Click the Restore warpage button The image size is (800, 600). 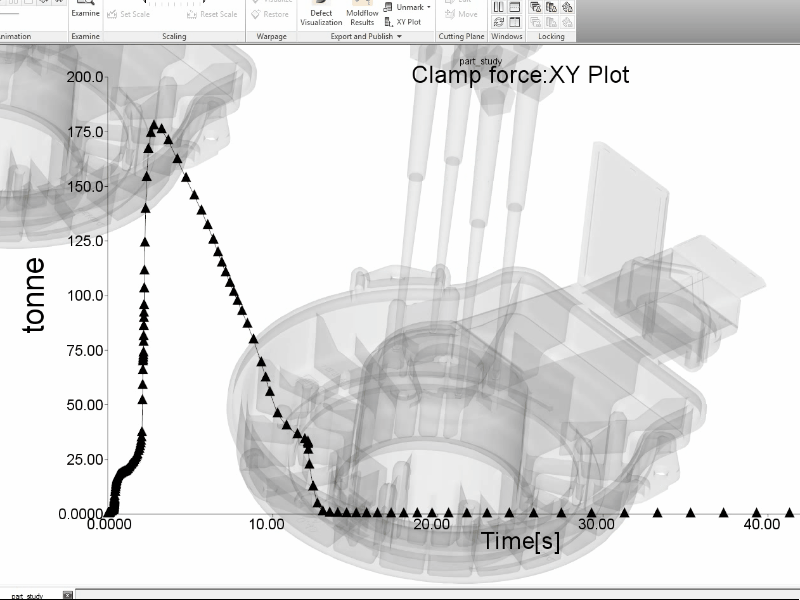tap(270, 14)
